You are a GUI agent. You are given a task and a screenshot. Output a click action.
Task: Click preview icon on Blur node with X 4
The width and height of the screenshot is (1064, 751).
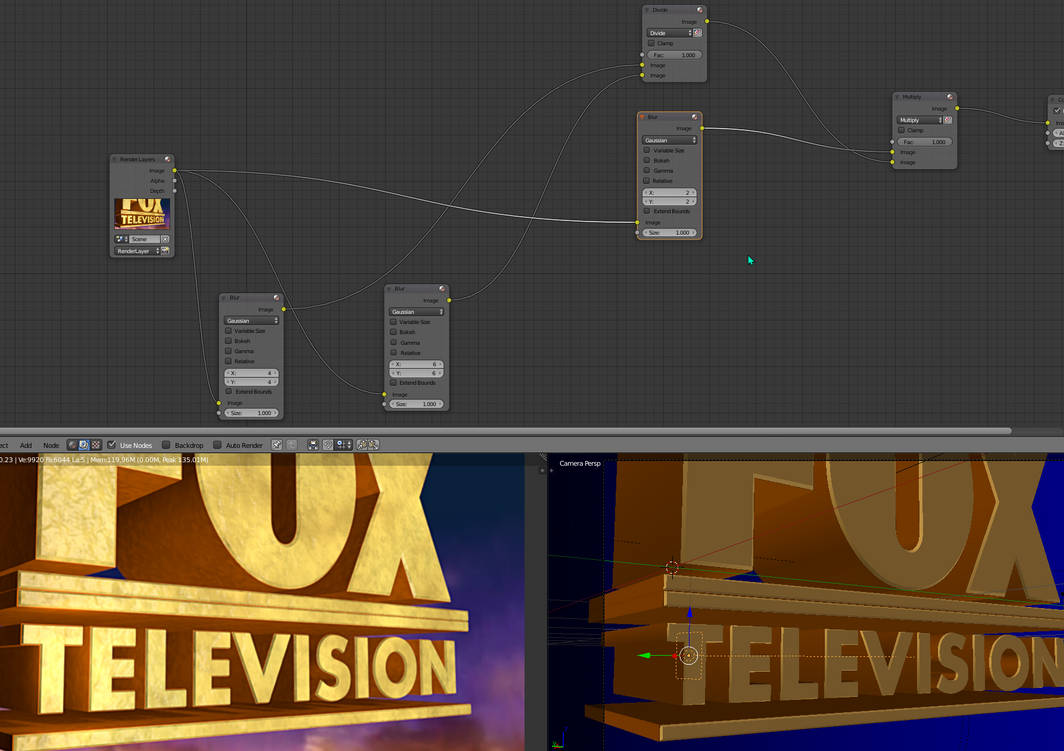click(x=276, y=298)
